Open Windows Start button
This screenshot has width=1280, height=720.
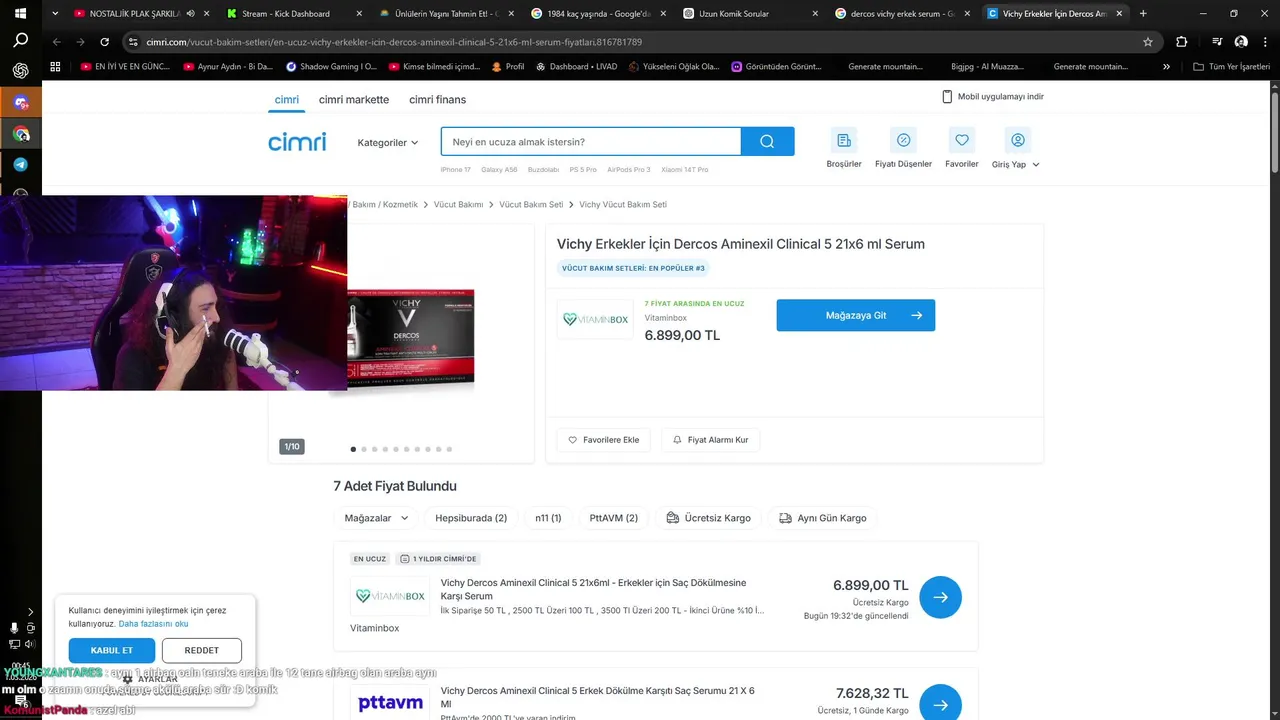(20, 14)
